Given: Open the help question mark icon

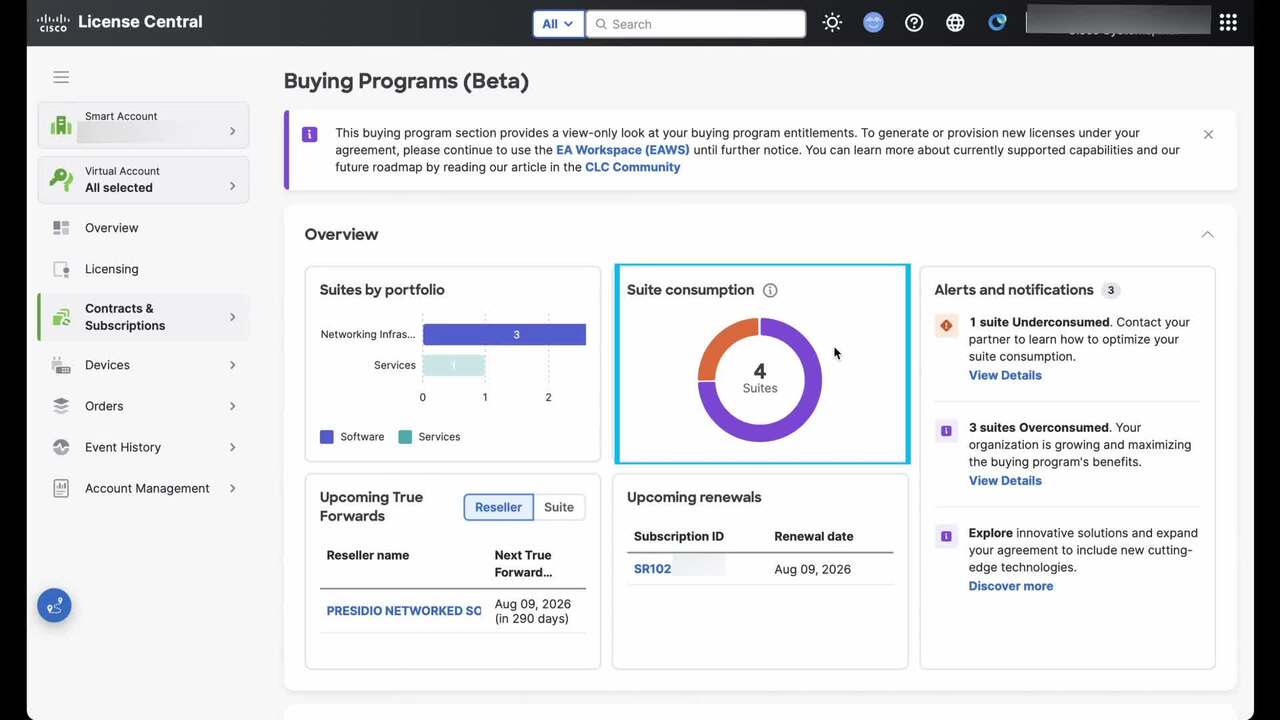Looking at the screenshot, I should [914, 23].
